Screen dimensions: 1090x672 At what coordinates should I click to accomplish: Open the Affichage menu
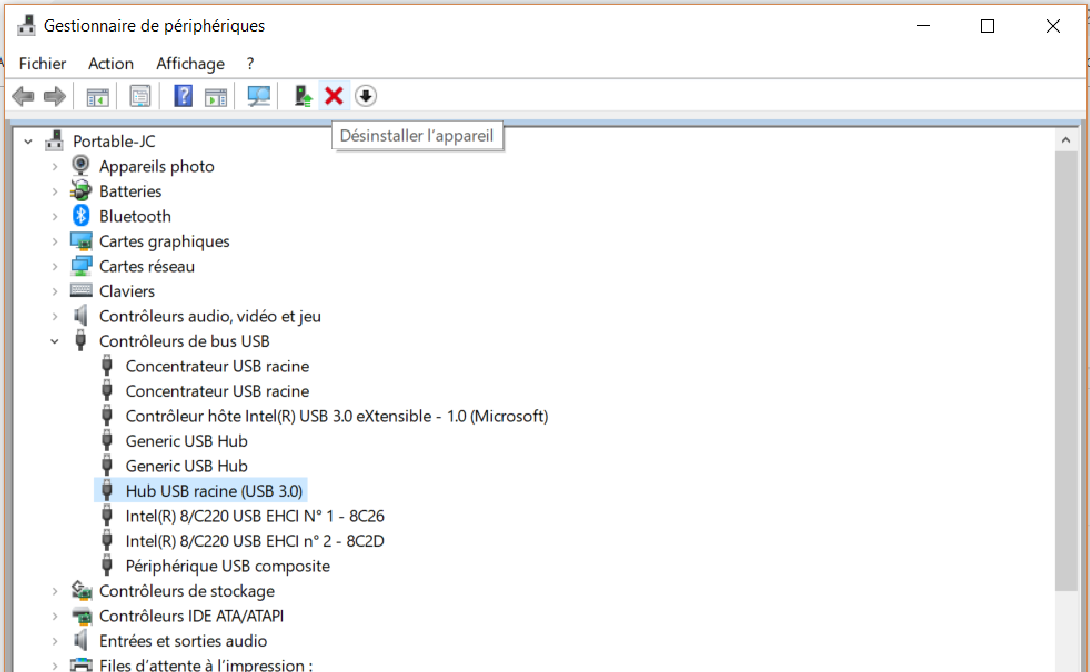click(x=190, y=63)
